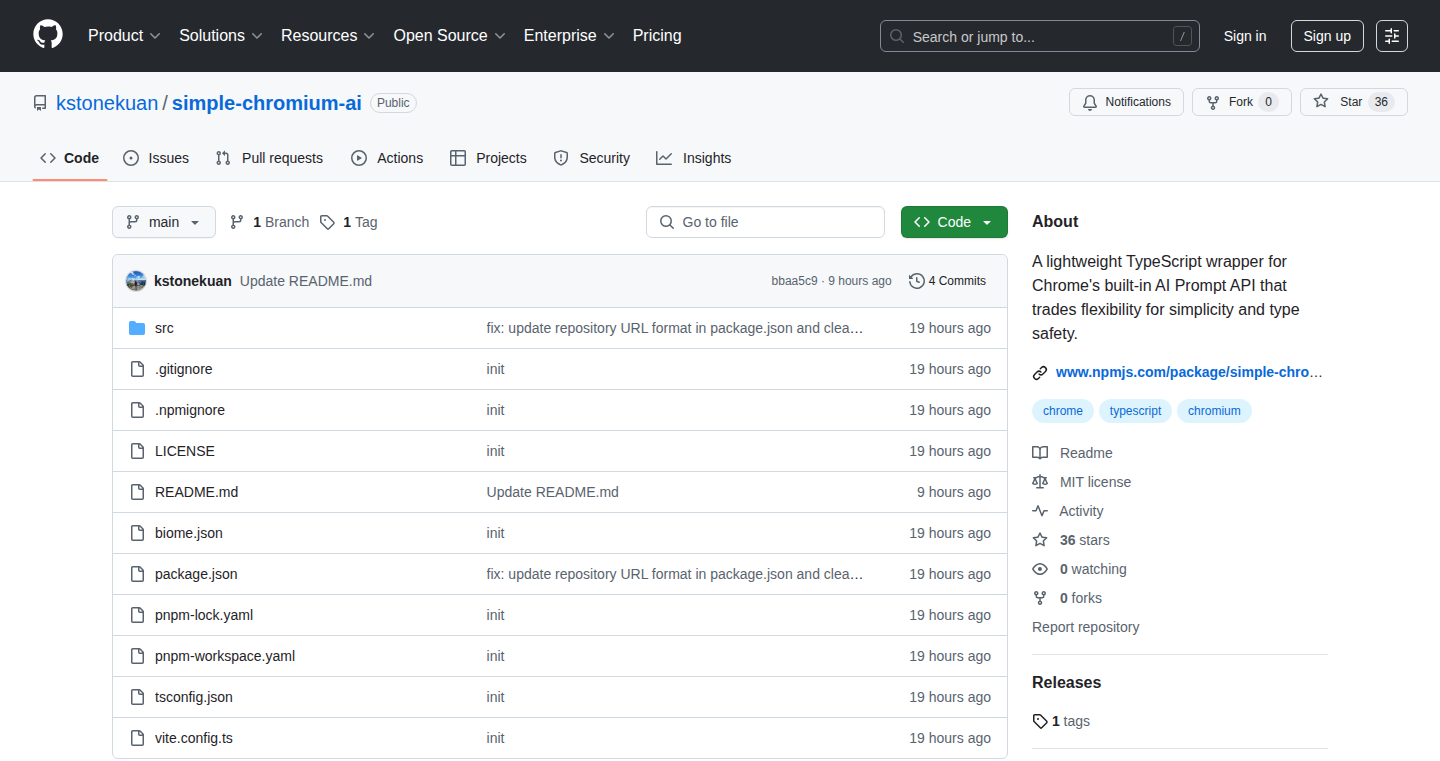Switch to the Actions tab

click(x=387, y=158)
